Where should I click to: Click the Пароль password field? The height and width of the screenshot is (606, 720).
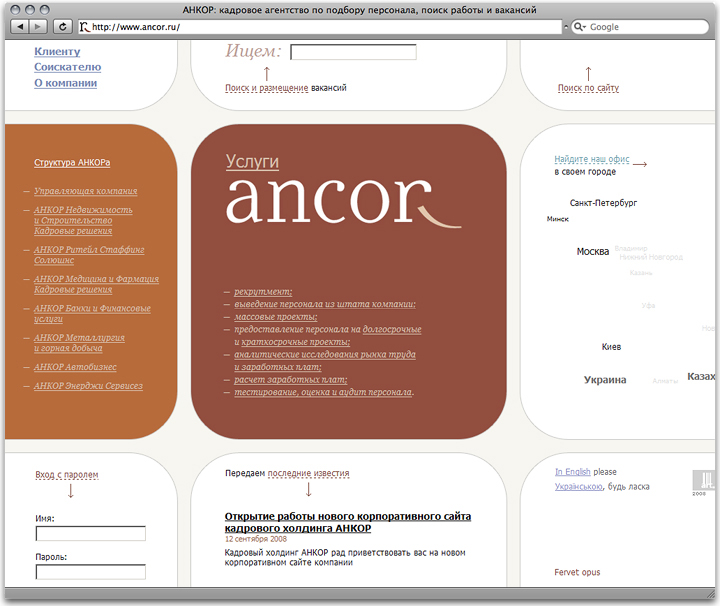click(91, 572)
